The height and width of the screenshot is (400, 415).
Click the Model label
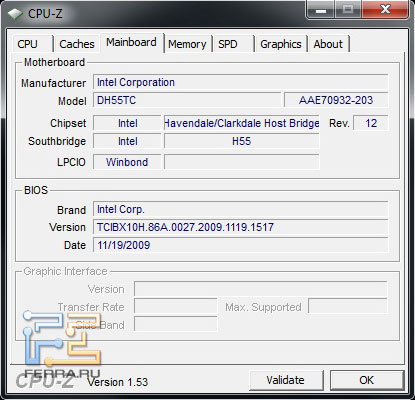click(72, 101)
